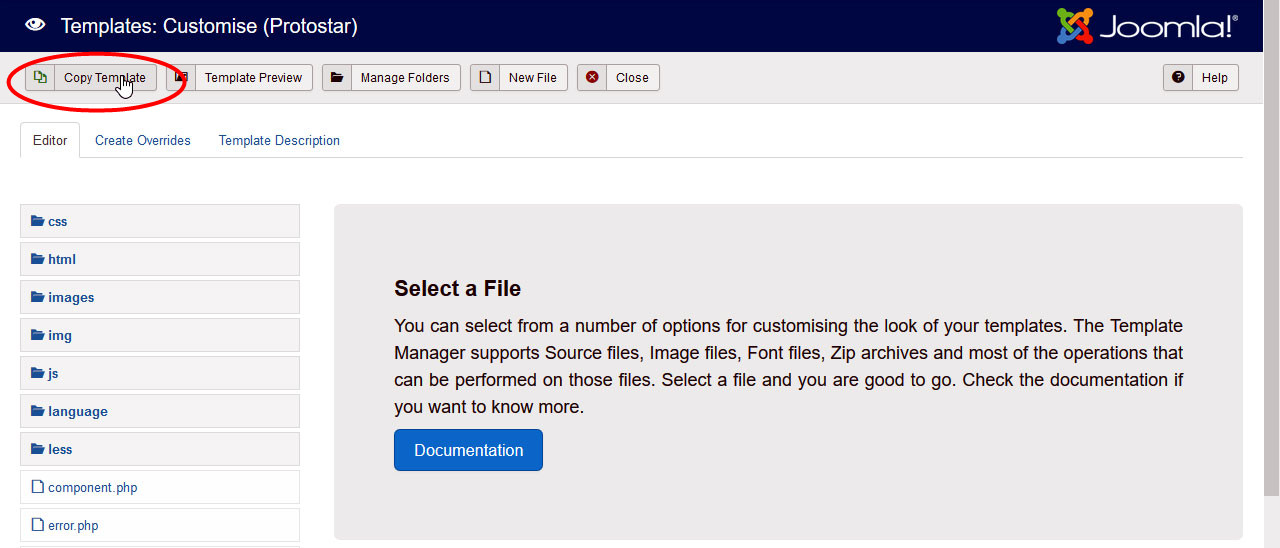Switch to the Template Description tab
The height and width of the screenshot is (548, 1280).
(x=279, y=140)
